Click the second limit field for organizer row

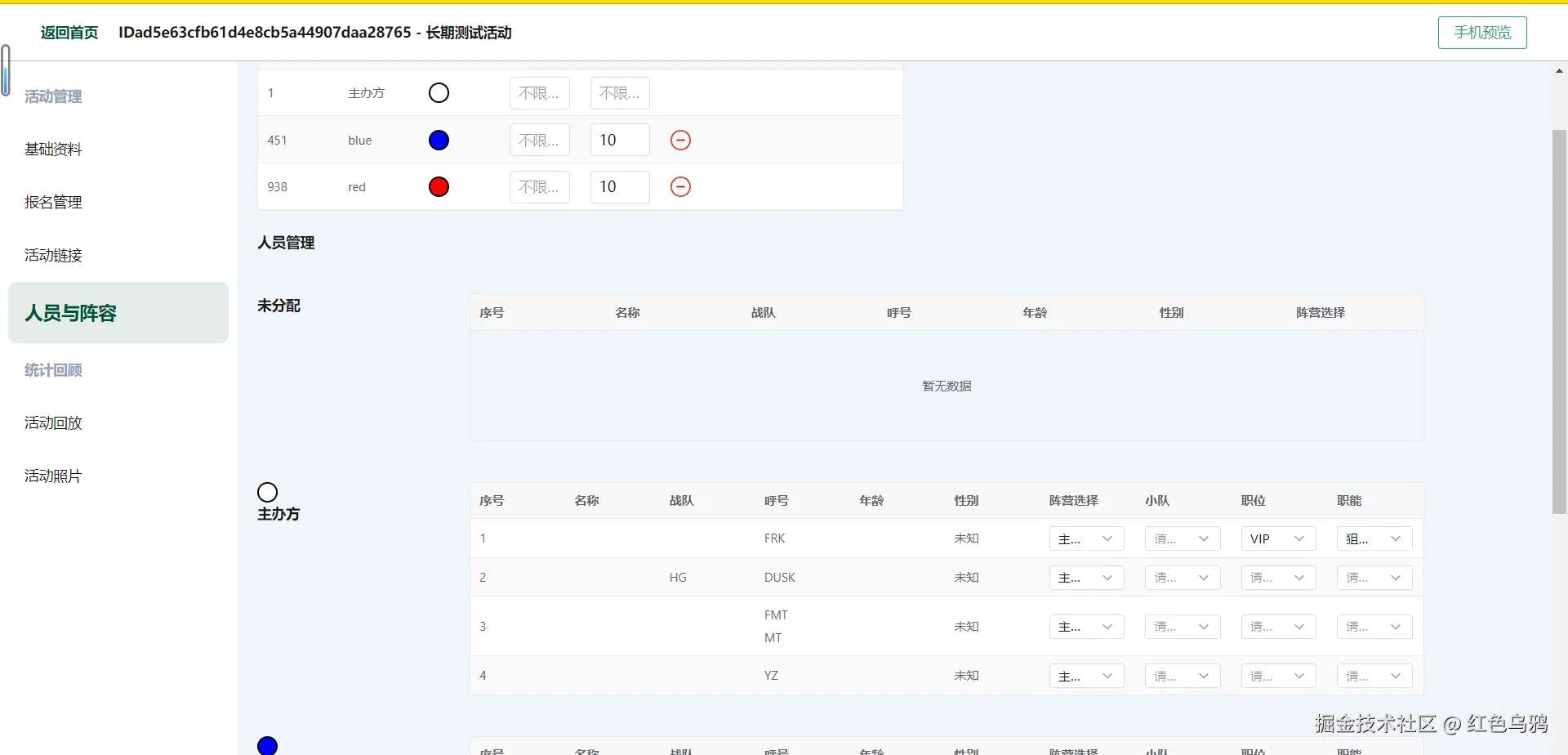pos(620,93)
